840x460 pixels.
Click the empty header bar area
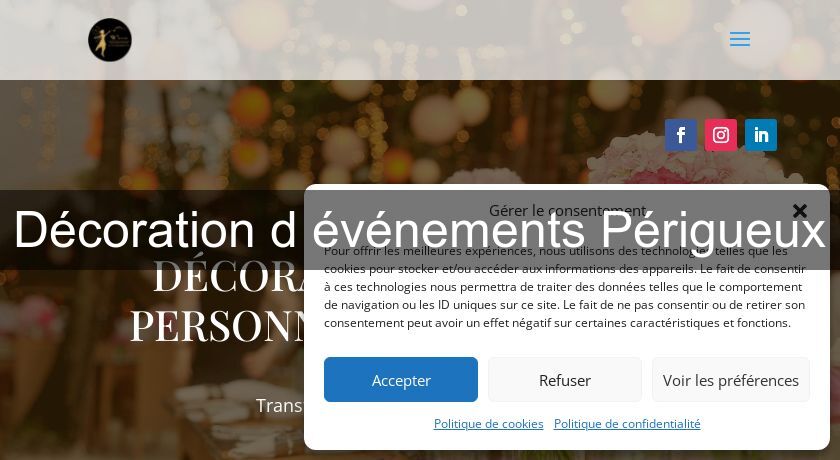point(429,40)
